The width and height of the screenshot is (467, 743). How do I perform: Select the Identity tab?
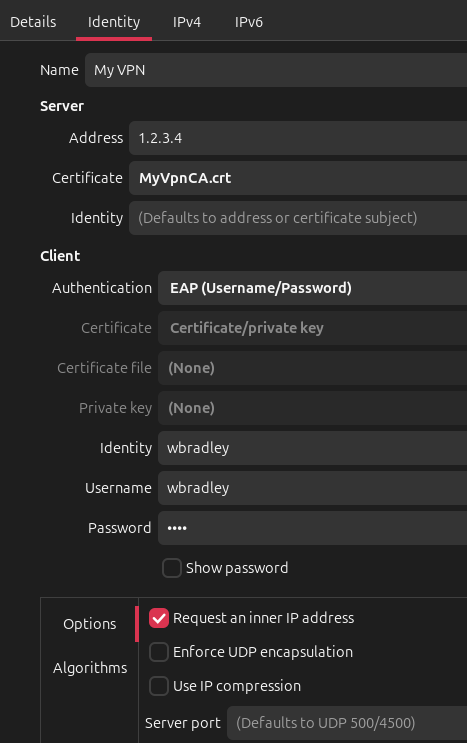click(114, 22)
